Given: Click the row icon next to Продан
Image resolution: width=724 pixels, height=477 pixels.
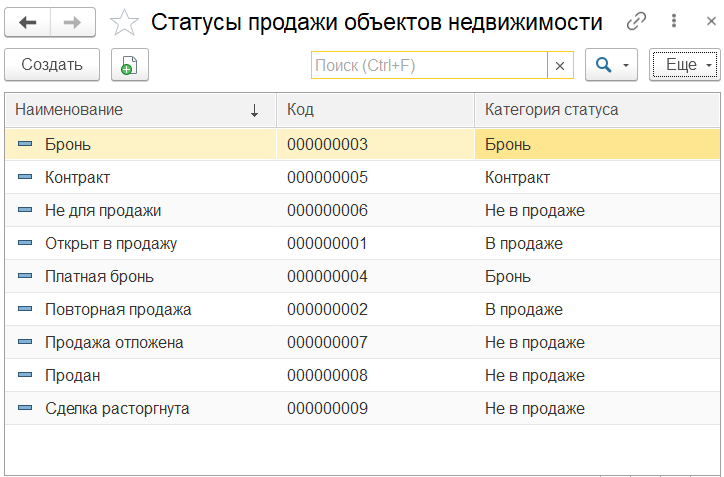Looking at the screenshot, I should [26, 375].
